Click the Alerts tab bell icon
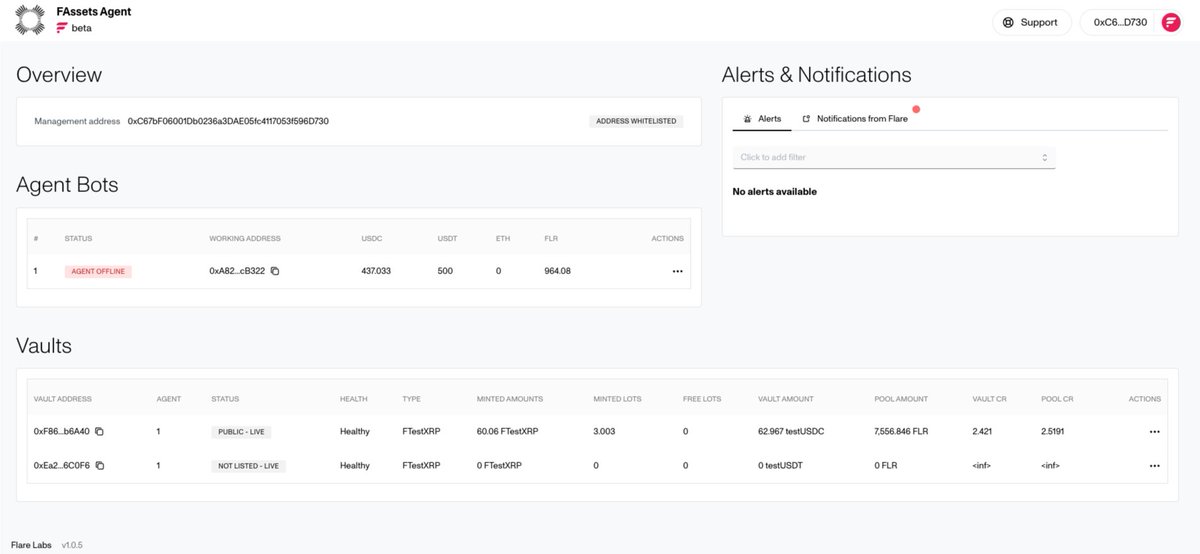This screenshot has width=1200, height=554. click(748, 118)
